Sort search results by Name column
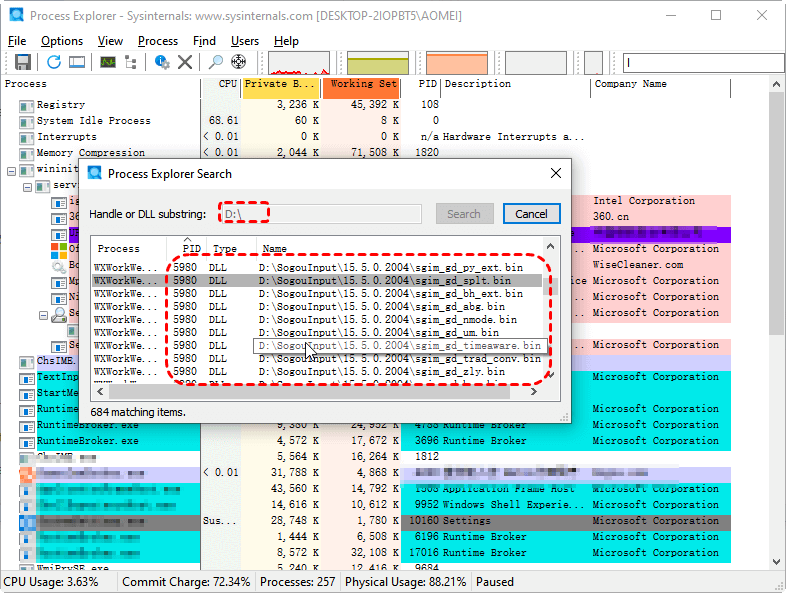The width and height of the screenshot is (786, 593). pyautogui.click(x=400, y=249)
